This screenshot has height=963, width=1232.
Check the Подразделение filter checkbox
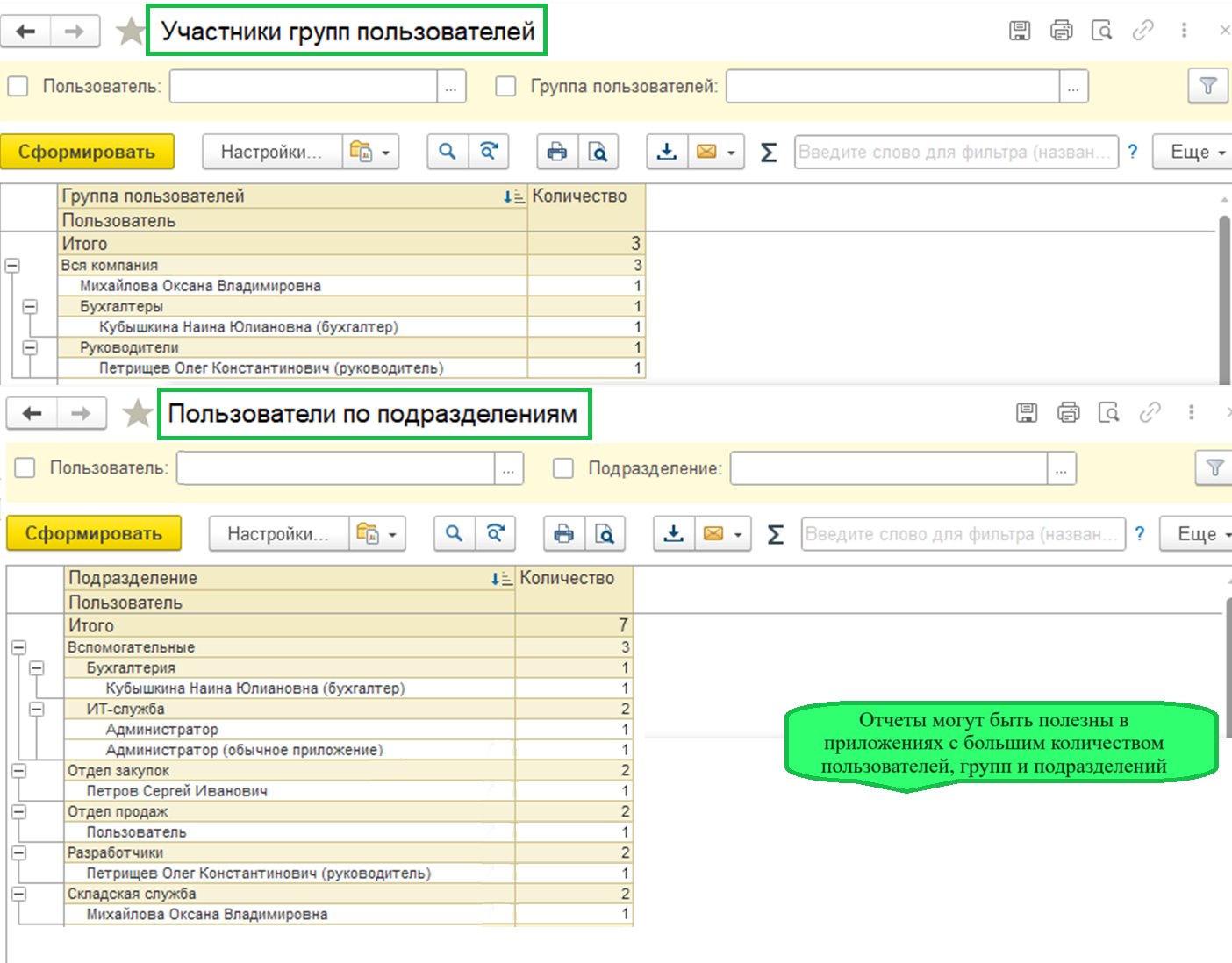pos(563,468)
